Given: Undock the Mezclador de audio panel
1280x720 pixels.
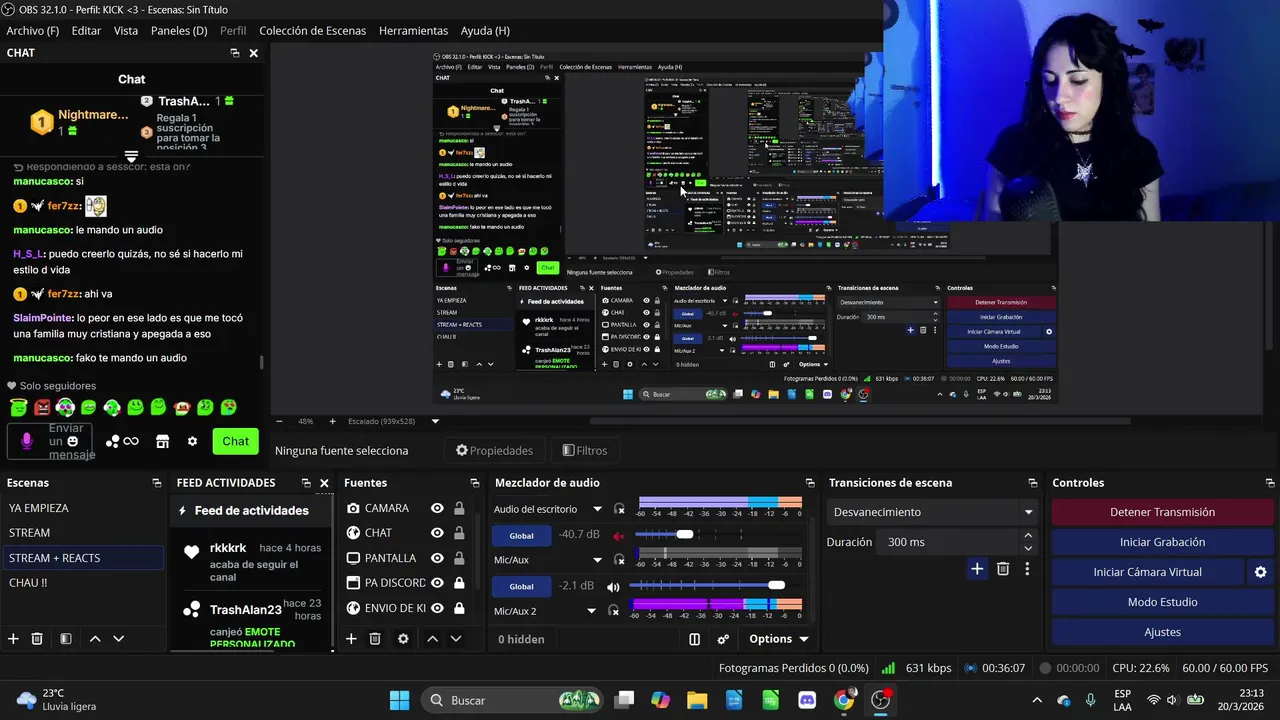Looking at the screenshot, I should [810, 483].
